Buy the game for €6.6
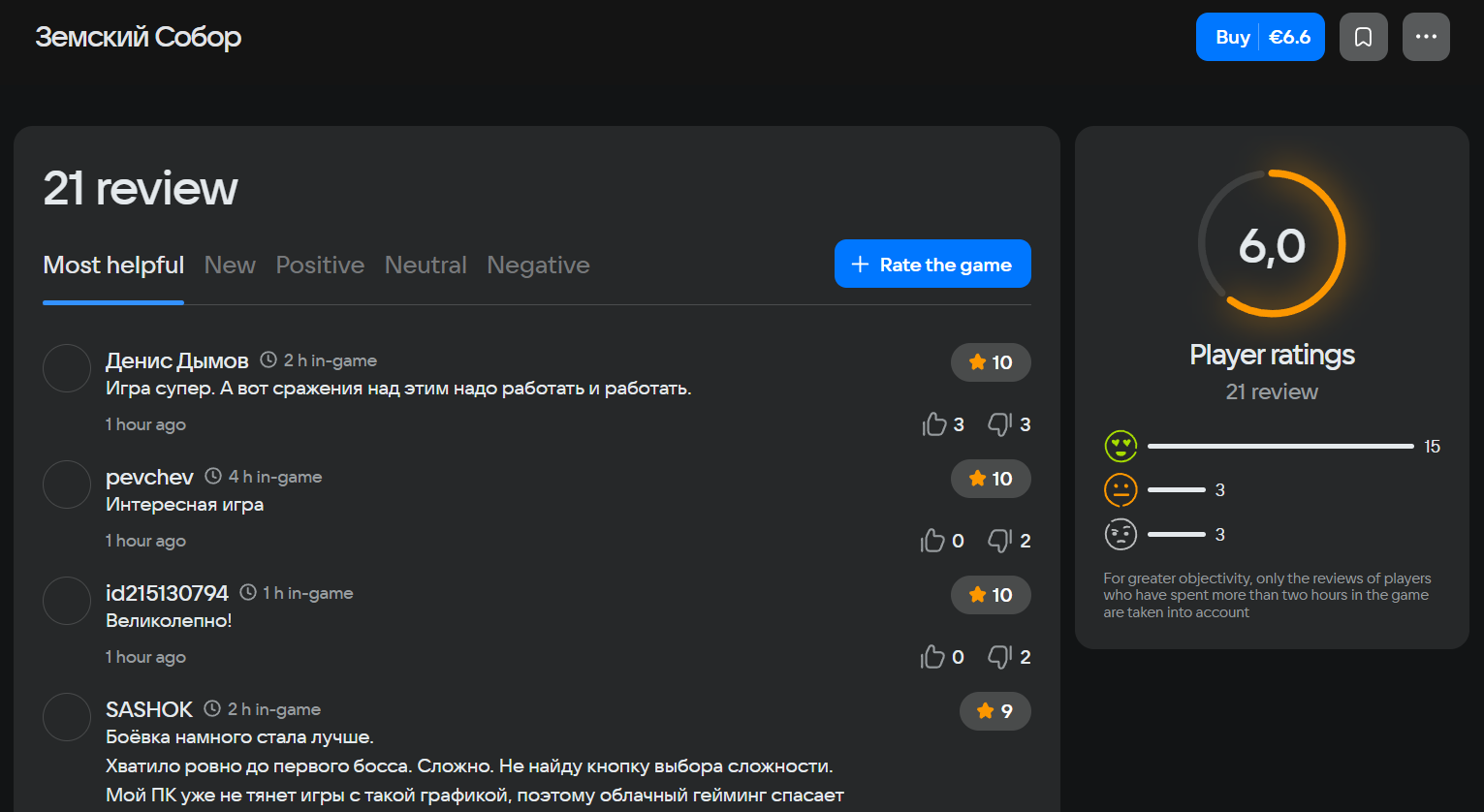The height and width of the screenshot is (812, 1484). [x=1259, y=37]
